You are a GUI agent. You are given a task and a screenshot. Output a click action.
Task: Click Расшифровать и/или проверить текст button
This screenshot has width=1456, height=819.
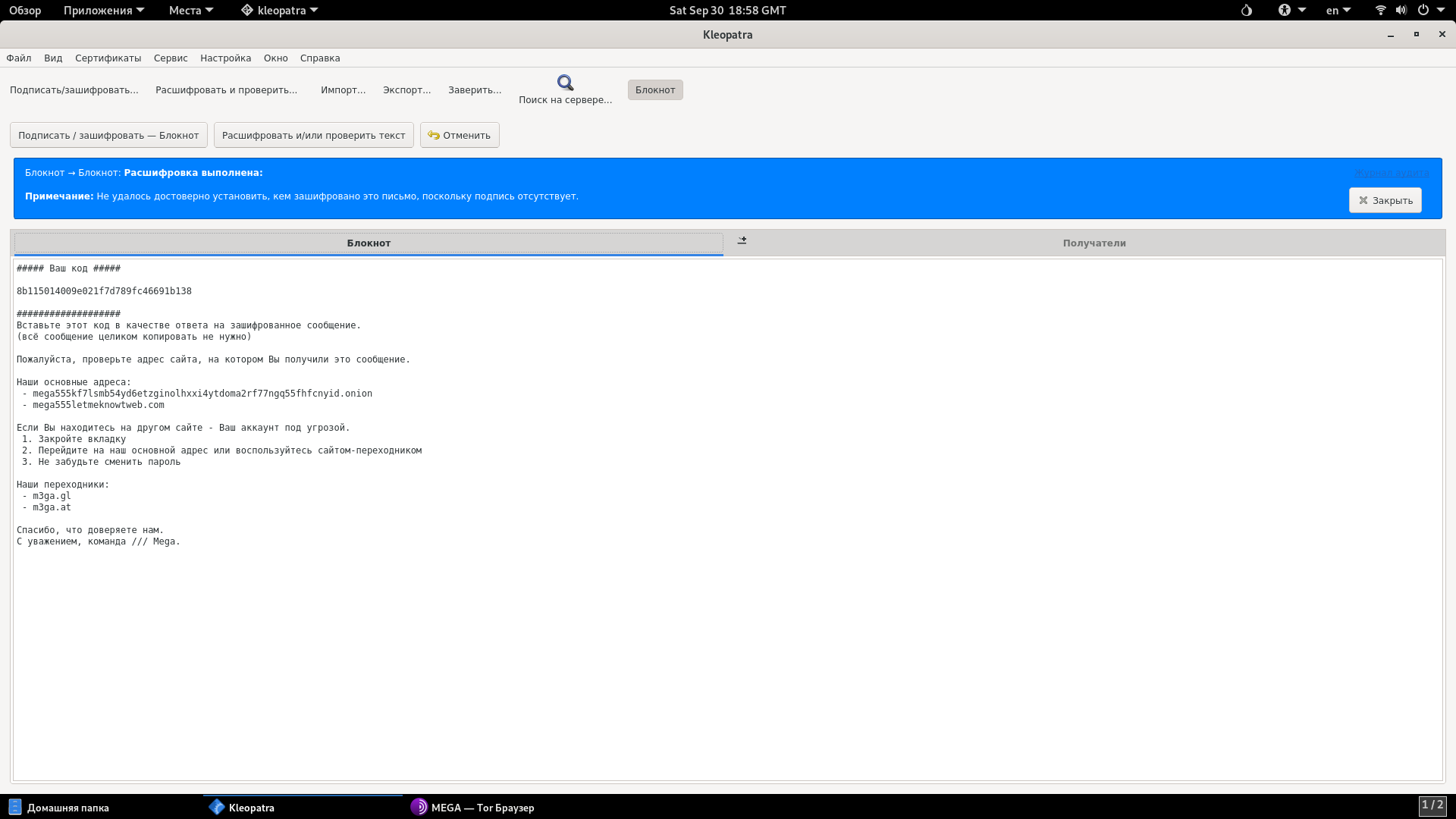(313, 135)
